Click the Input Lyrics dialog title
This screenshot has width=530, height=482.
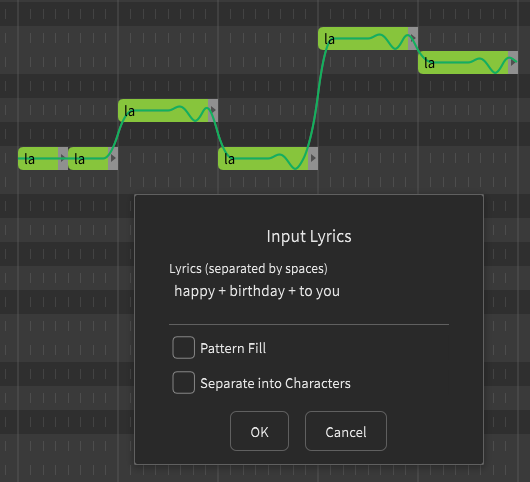pos(309,236)
